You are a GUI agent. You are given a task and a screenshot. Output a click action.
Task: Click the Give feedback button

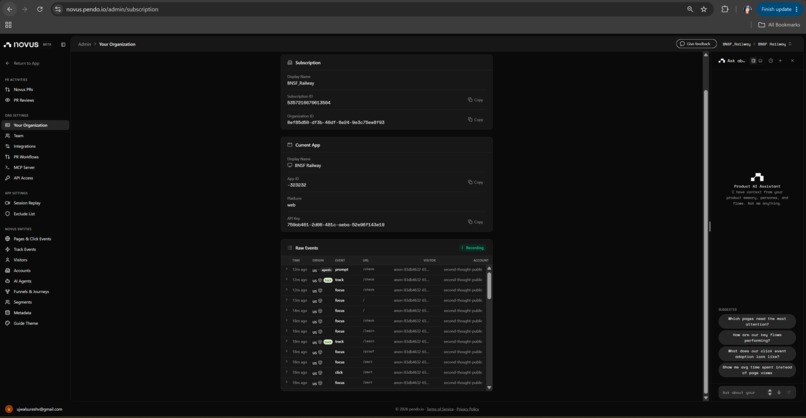[696, 44]
